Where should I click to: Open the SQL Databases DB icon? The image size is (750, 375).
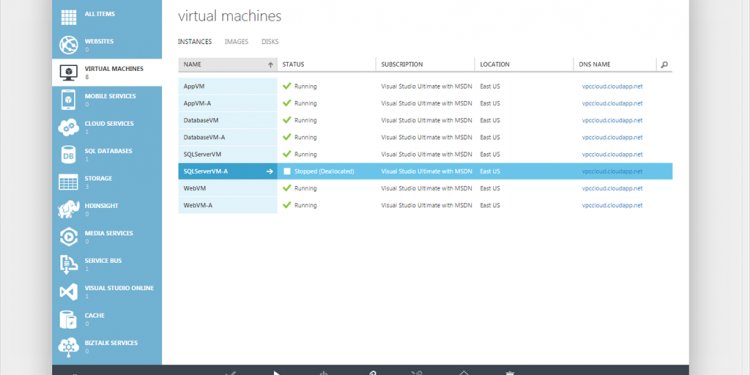point(68,154)
